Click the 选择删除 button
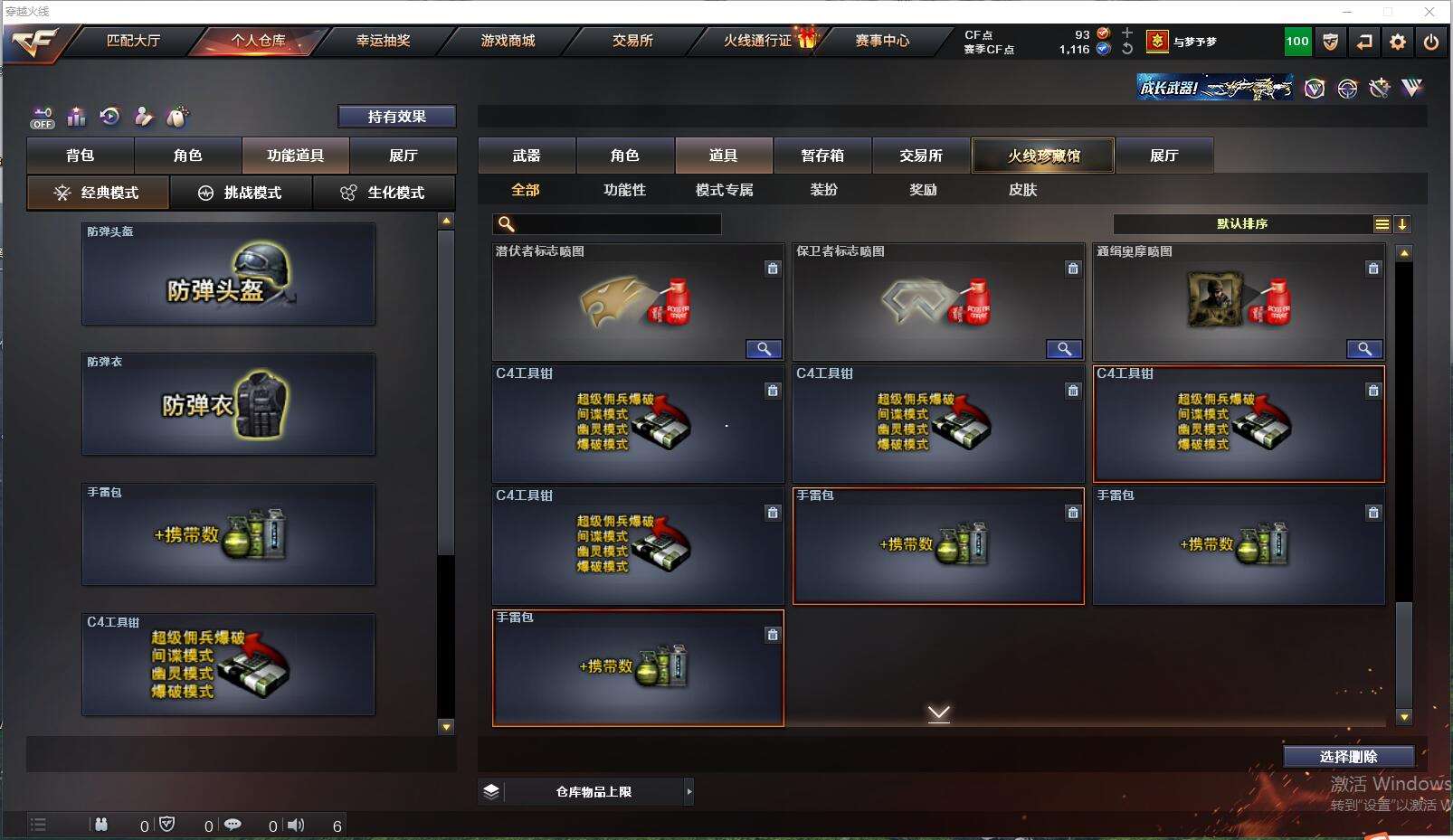 [1349, 757]
